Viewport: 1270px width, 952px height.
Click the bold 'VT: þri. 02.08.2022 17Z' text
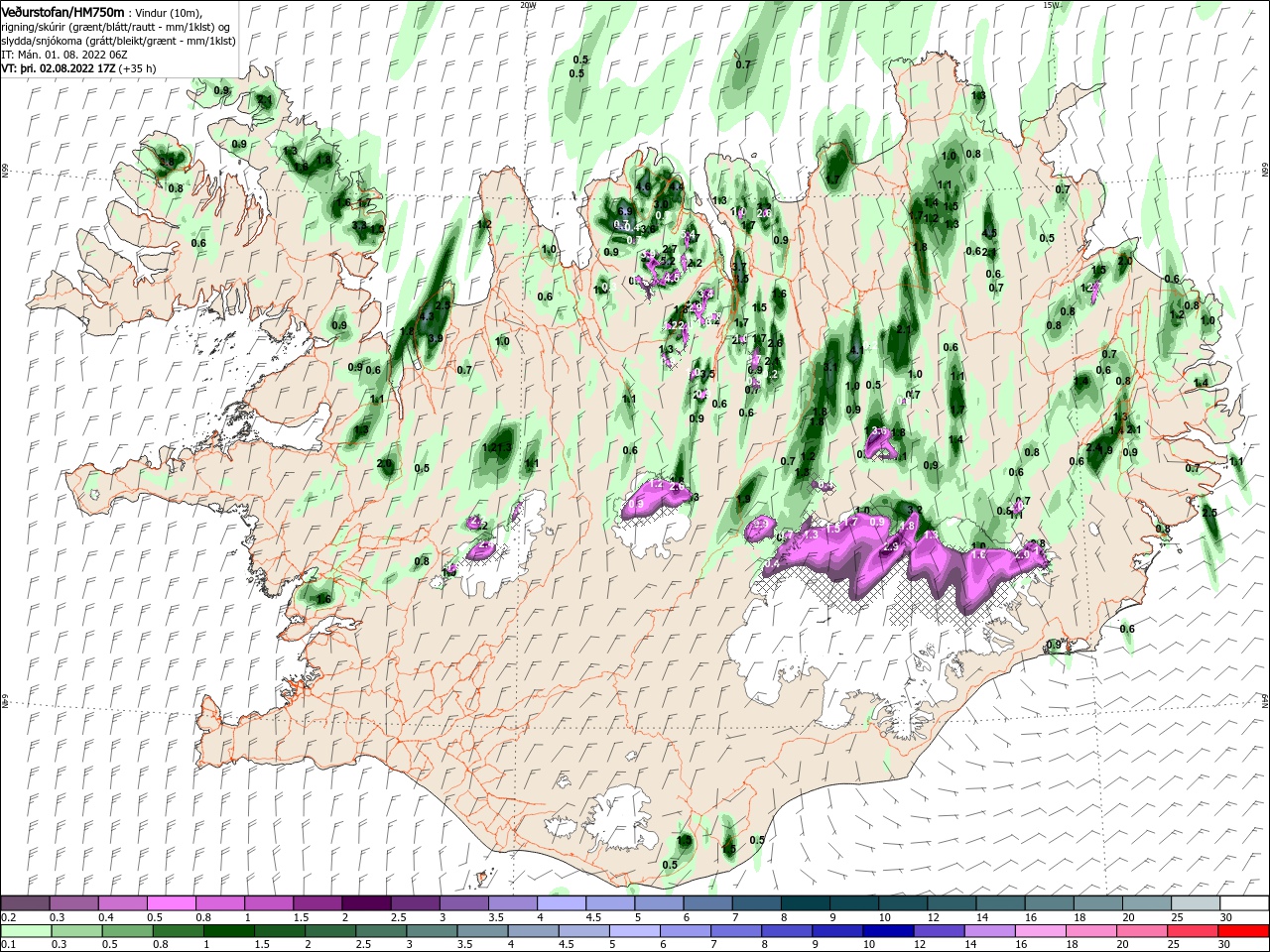tap(59, 68)
